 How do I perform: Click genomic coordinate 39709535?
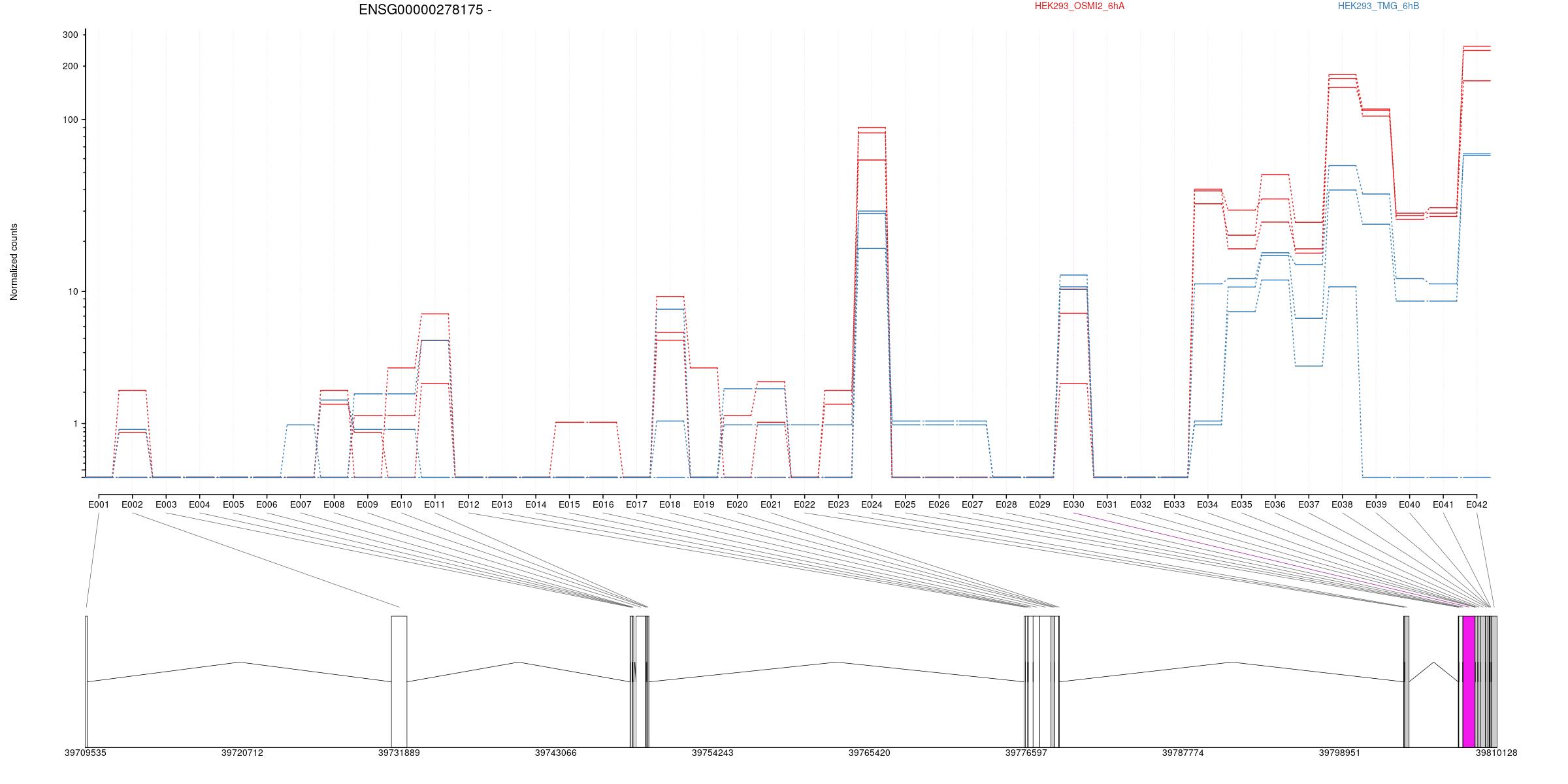click(x=85, y=753)
